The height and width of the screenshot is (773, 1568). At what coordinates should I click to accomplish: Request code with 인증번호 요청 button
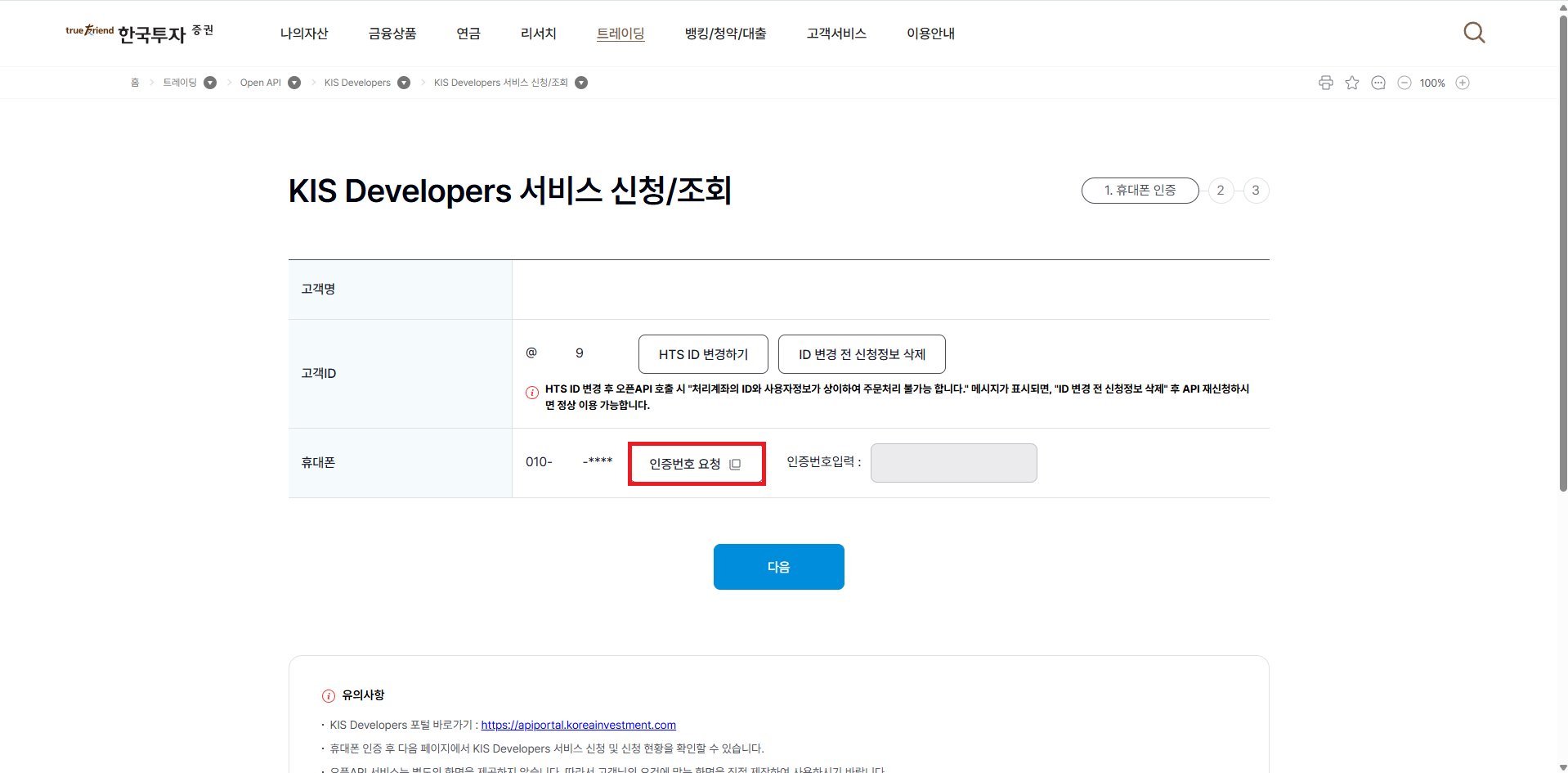(697, 464)
